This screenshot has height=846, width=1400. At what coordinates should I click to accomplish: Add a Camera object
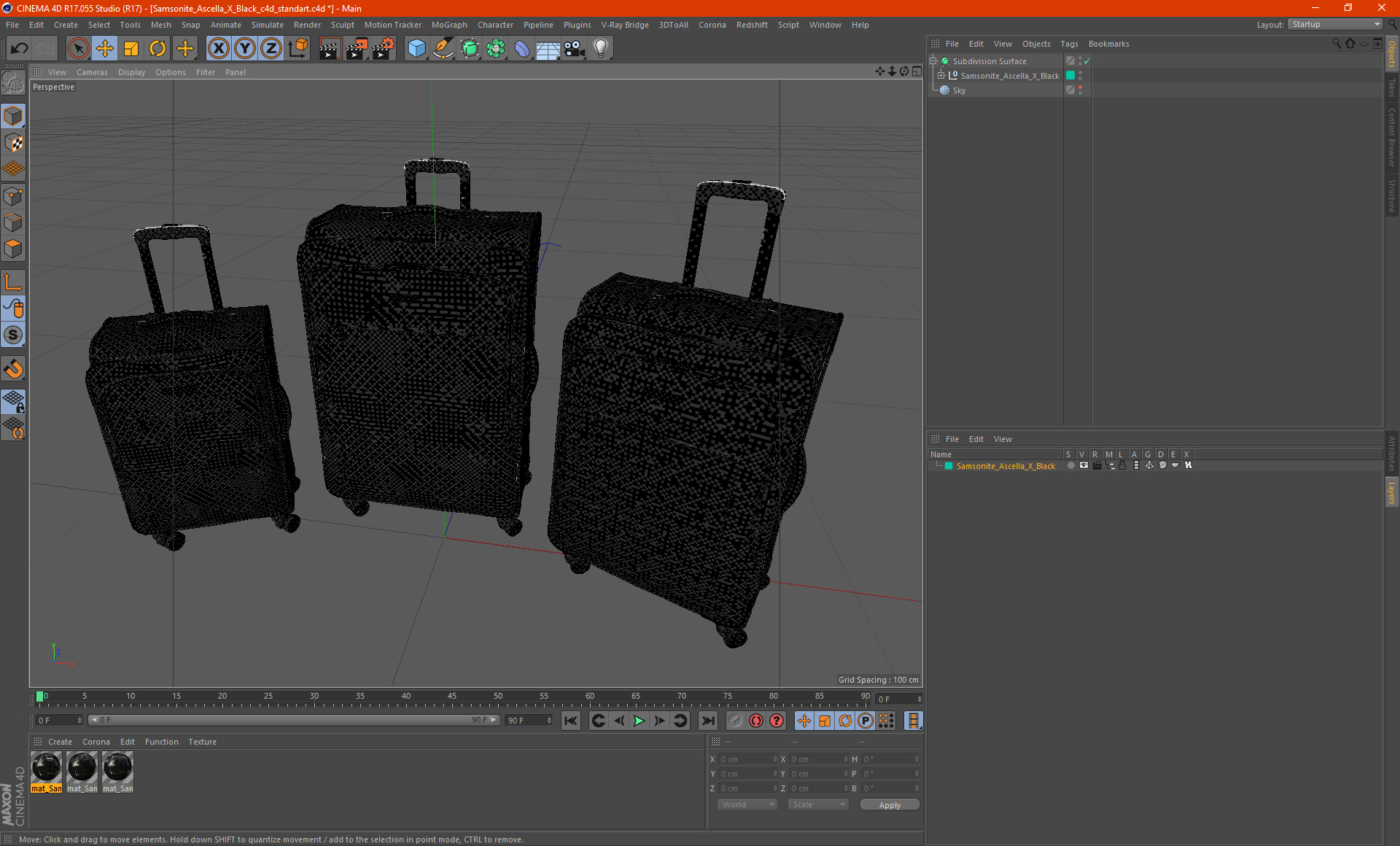(x=575, y=49)
